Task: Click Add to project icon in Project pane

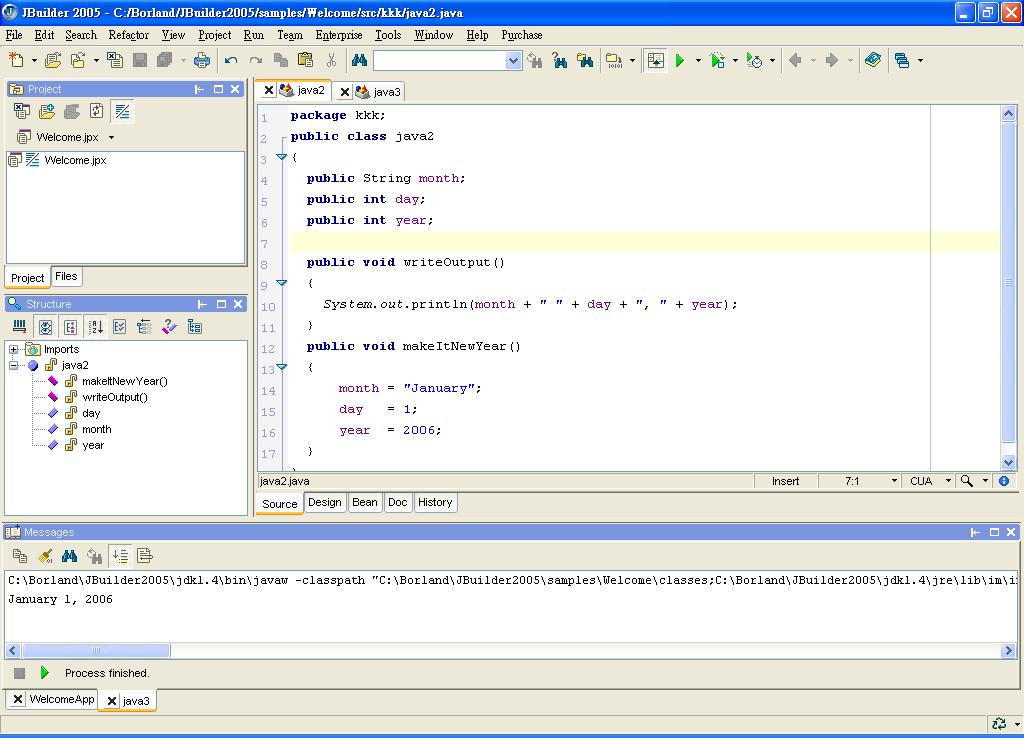Action: click(47, 112)
